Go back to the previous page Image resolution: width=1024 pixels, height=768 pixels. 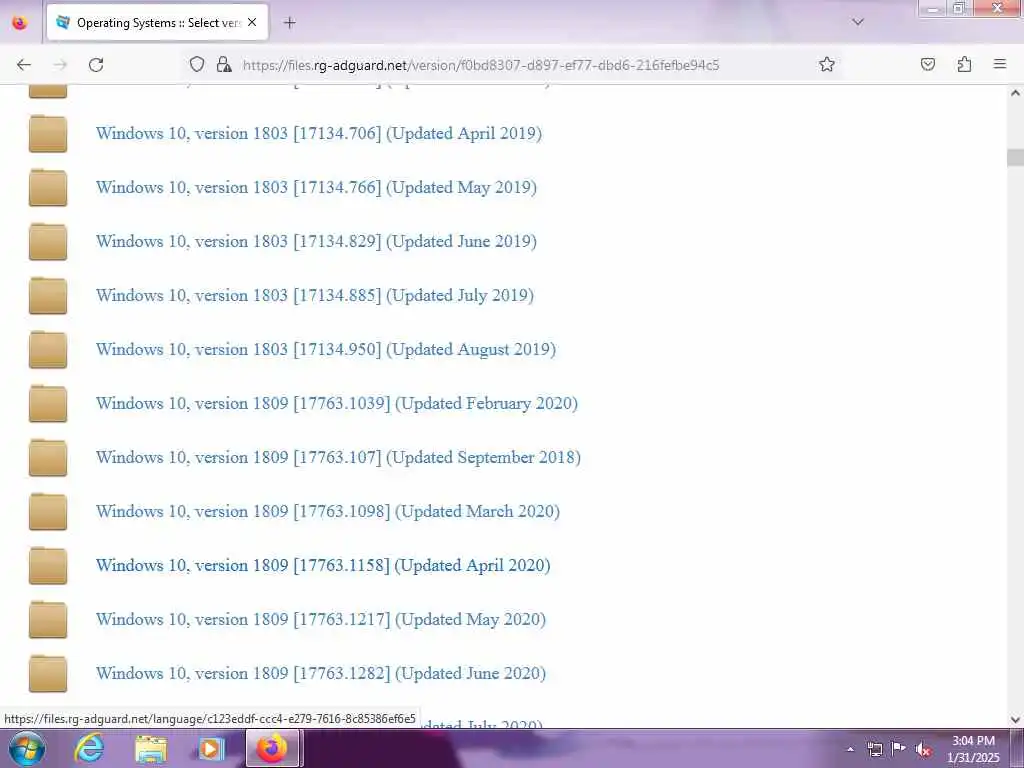pos(24,65)
